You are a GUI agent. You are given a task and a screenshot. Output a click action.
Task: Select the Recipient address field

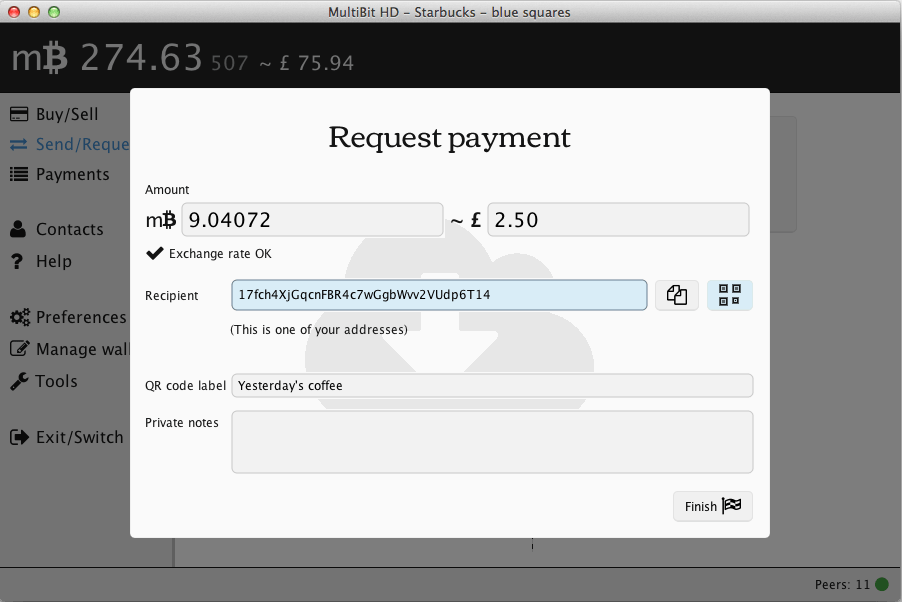439,295
